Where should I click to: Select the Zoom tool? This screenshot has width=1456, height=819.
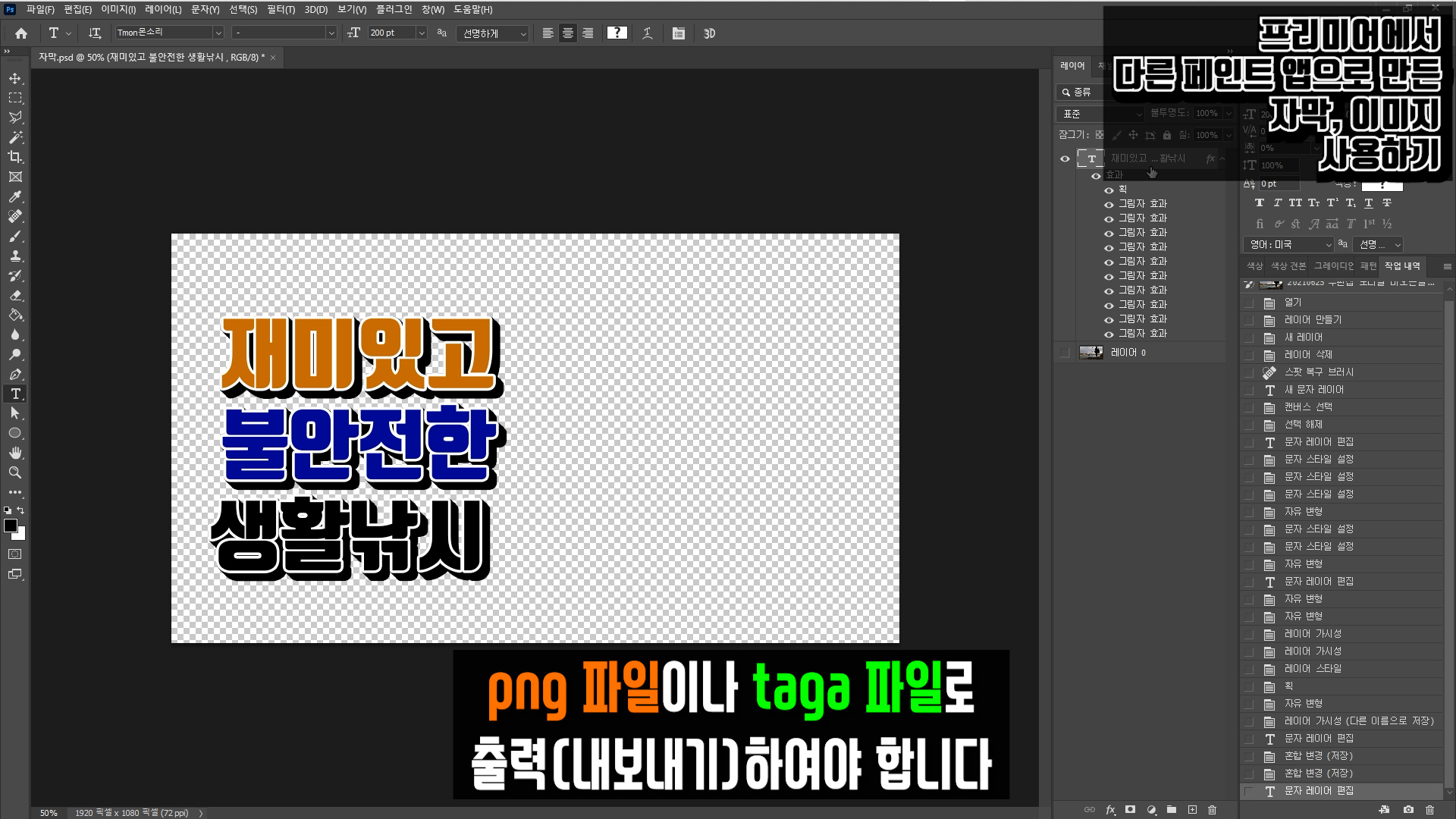tap(15, 472)
